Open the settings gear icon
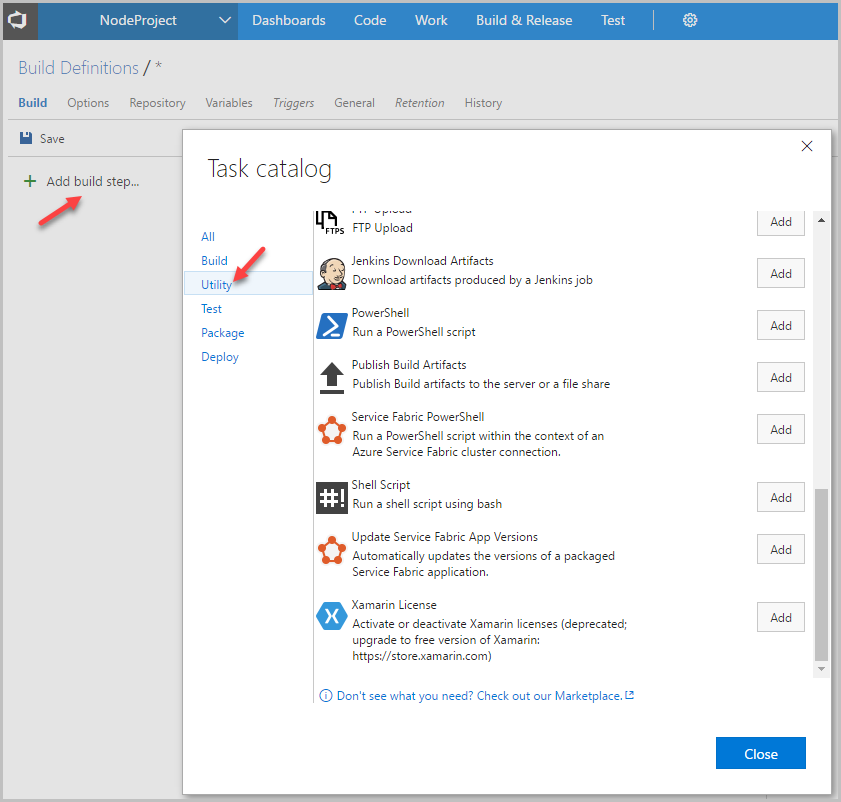 click(690, 20)
